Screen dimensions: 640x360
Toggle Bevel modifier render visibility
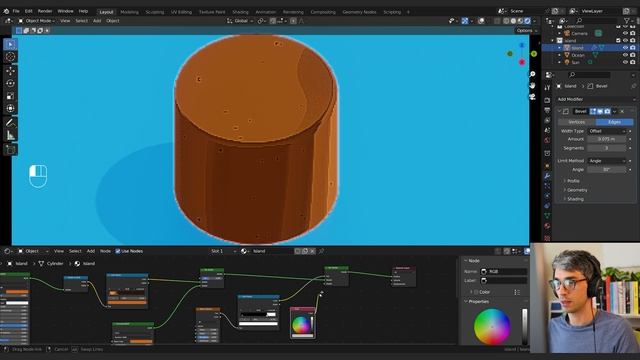[607, 111]
